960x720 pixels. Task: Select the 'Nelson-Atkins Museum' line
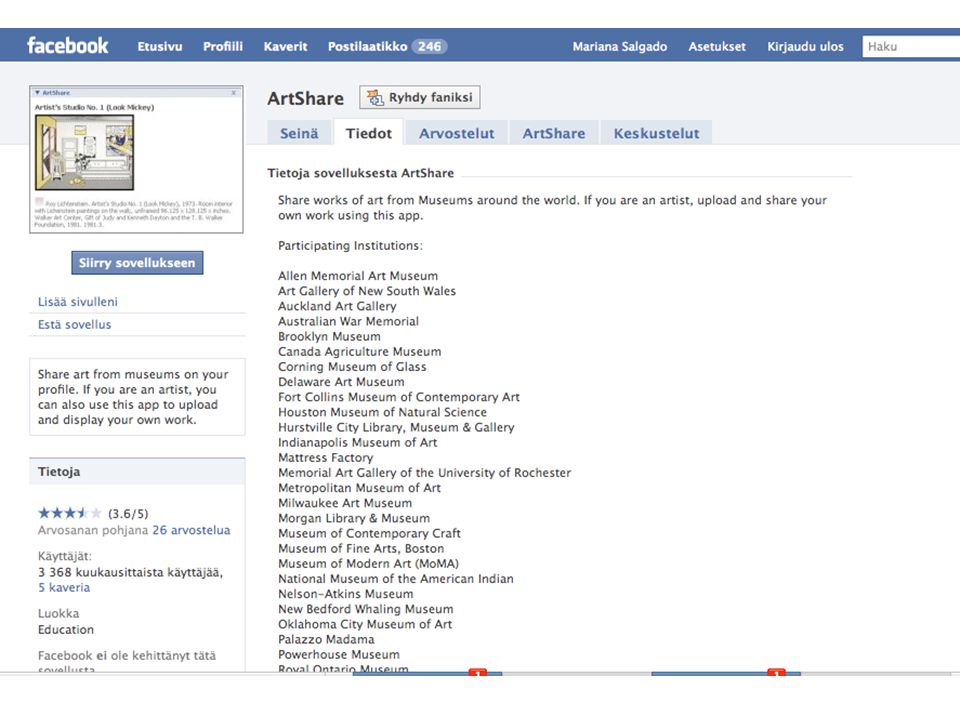[345, 594]
